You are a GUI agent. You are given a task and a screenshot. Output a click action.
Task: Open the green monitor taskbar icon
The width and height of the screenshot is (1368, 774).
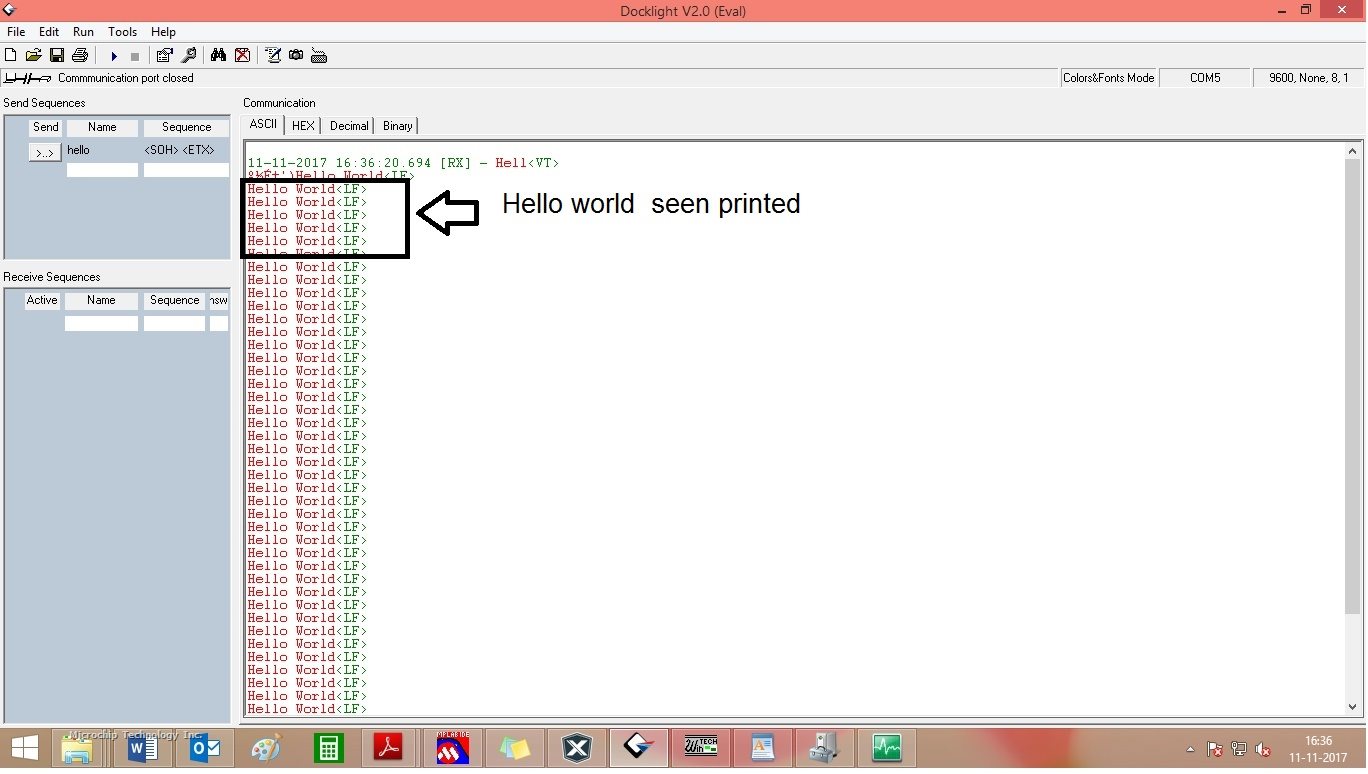(x=886, y=748)
